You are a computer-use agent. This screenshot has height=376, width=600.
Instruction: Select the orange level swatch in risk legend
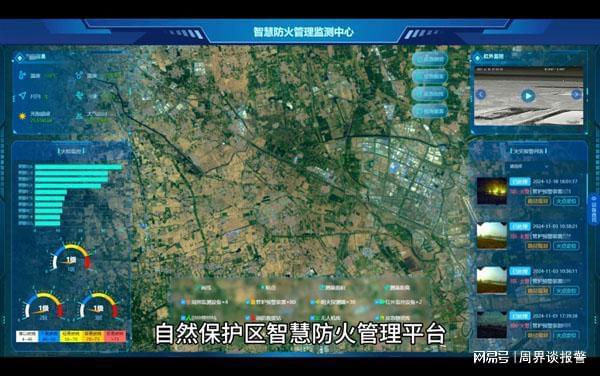point(93,336)
